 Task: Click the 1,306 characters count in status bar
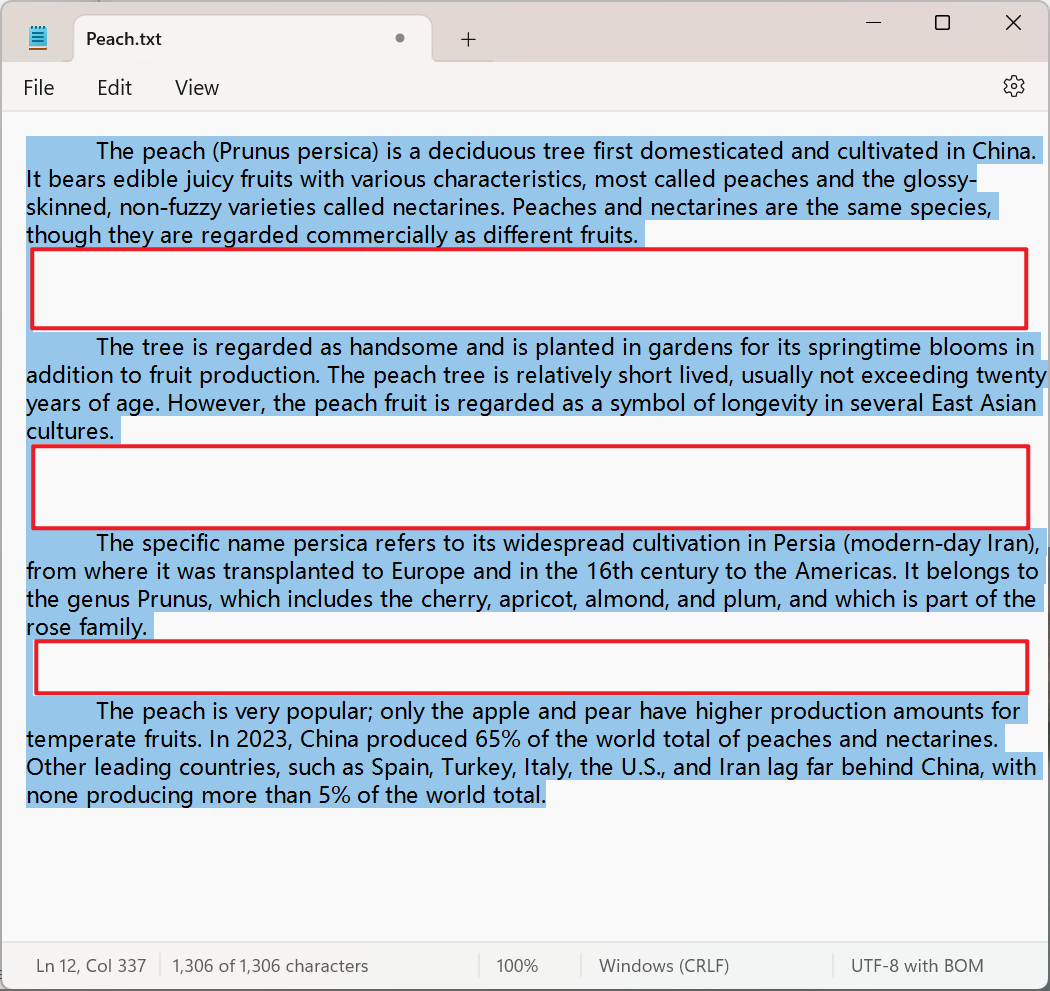(270, 966)
